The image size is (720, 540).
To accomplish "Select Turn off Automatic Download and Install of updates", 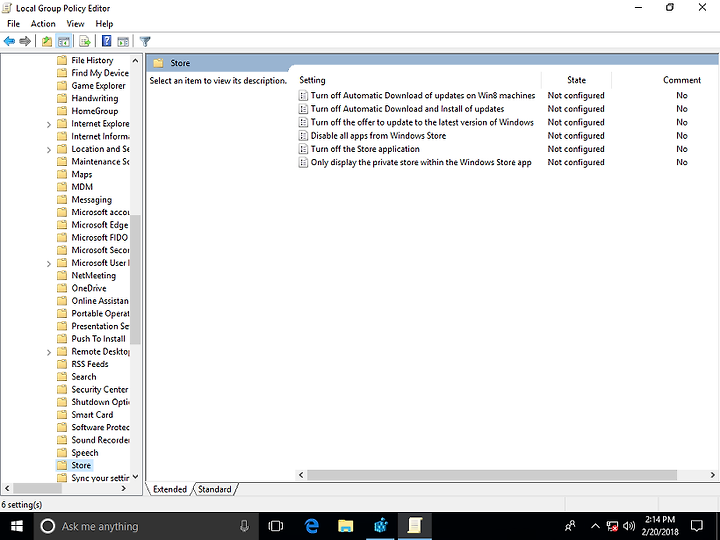I will (407, 108).
